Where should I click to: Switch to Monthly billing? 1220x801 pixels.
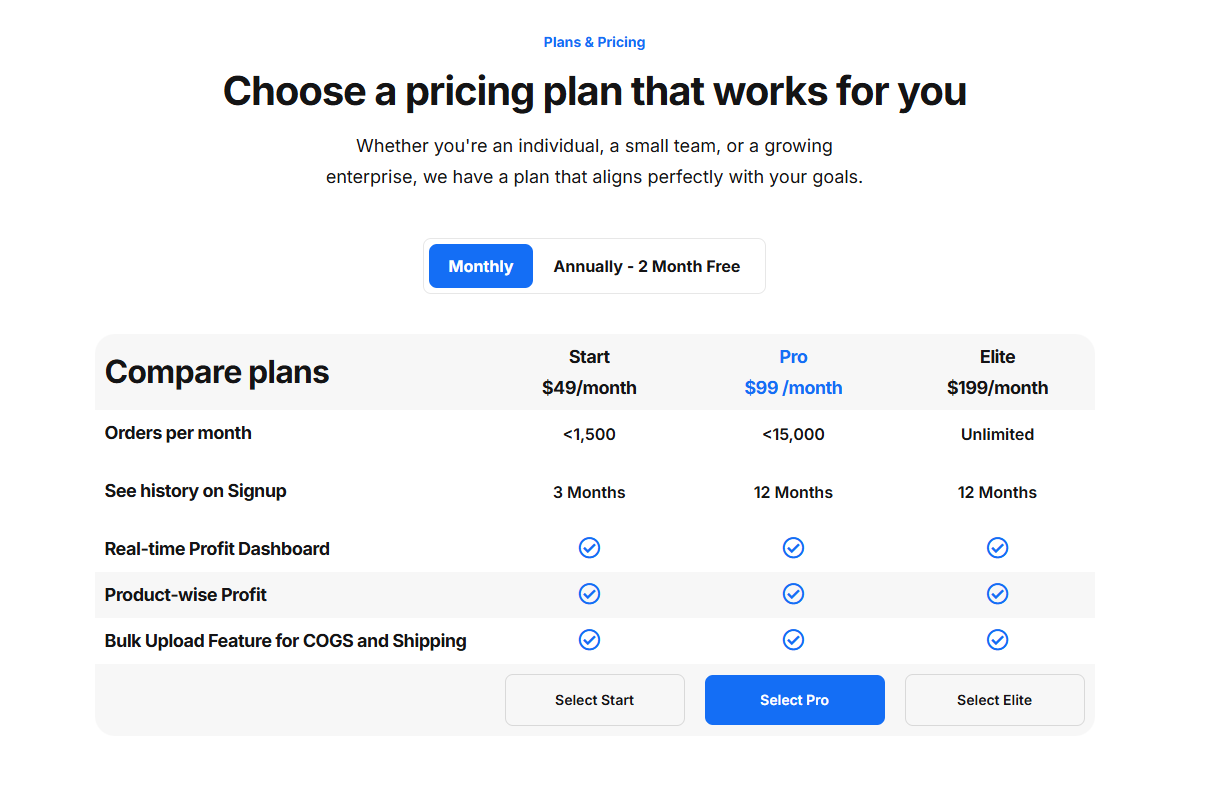pyautogui.click(x=481, y=266)
